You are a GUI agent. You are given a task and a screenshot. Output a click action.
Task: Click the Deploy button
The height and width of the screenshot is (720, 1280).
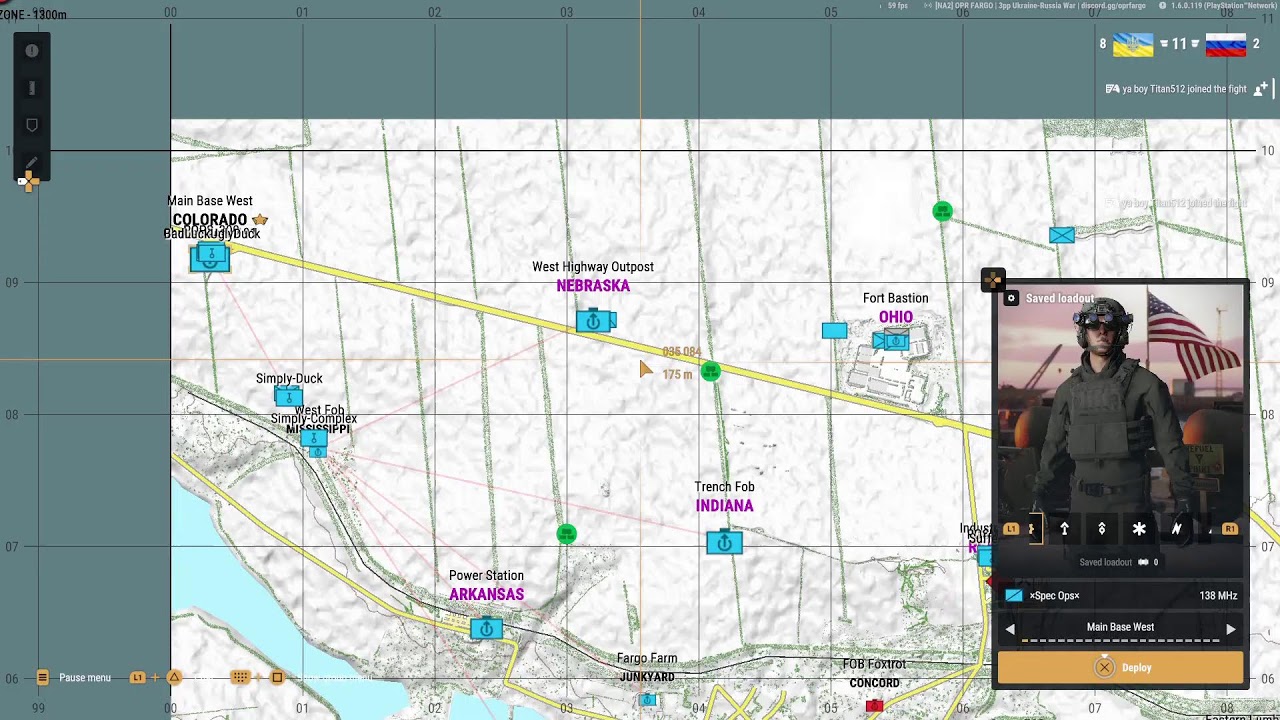[1120, 668]
